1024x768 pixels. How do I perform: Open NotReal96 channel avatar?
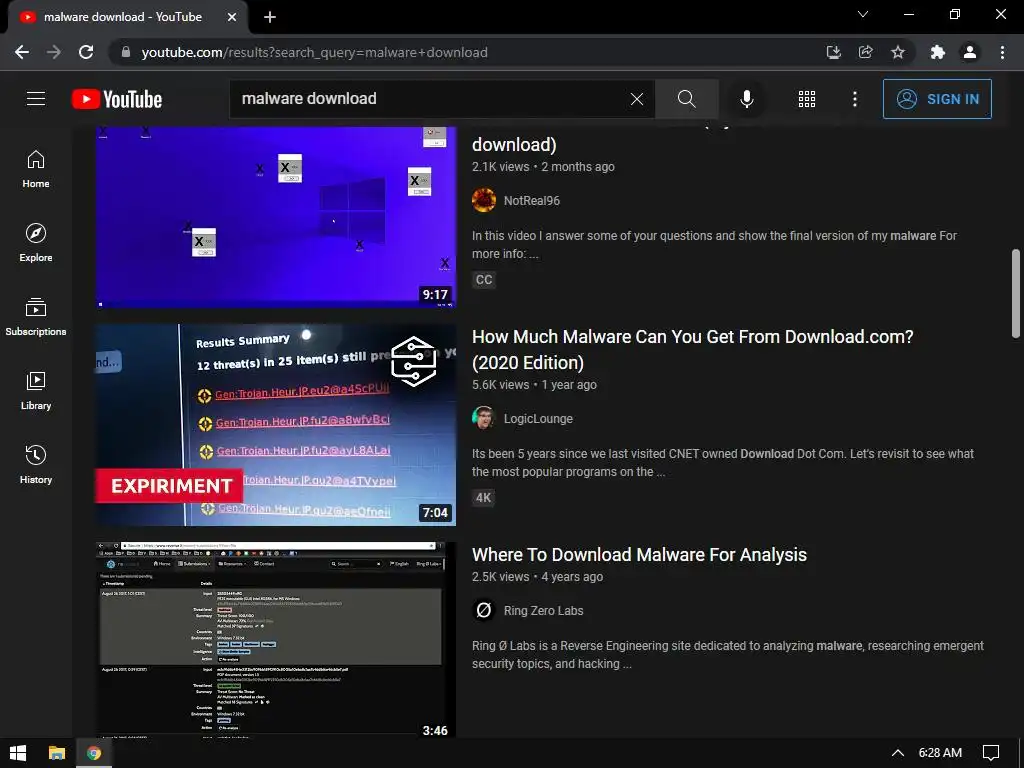click(484, 200)
